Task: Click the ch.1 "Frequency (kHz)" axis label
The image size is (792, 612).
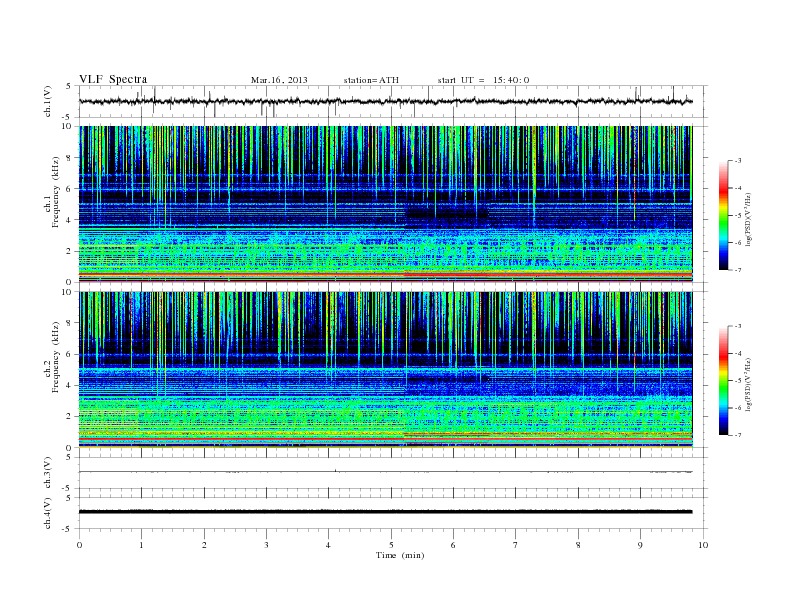Action: coord(56,192)
